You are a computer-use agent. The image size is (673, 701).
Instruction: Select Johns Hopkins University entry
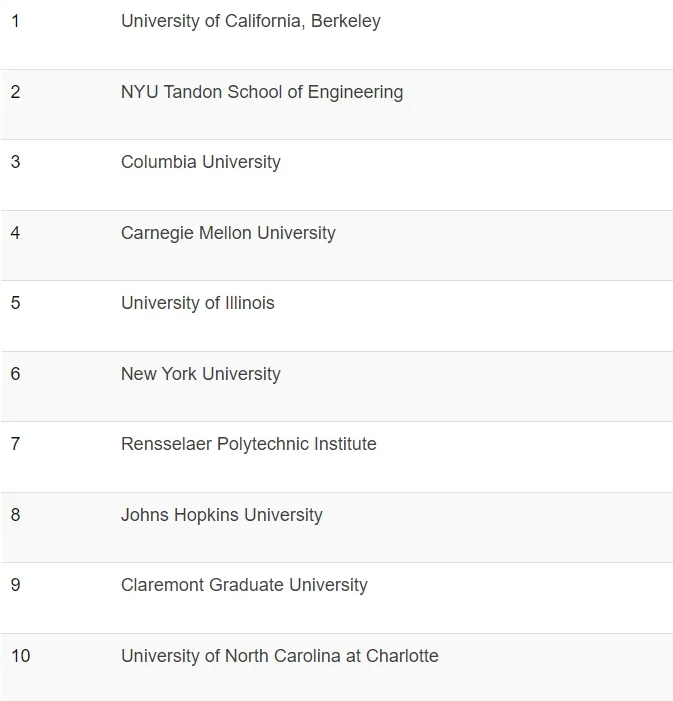point(222,515)
